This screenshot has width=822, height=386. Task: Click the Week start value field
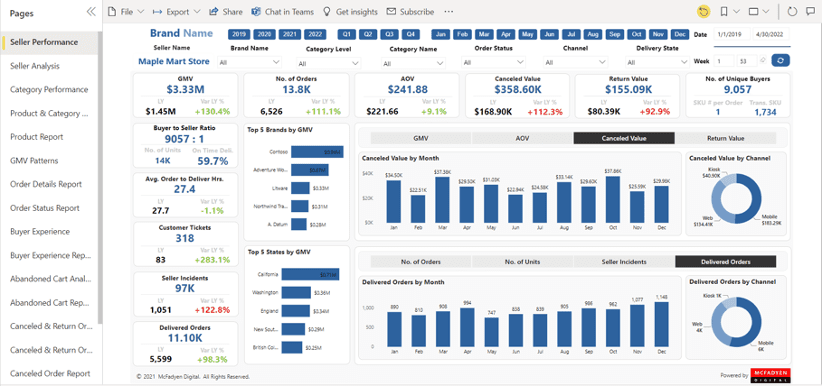coord(723,61)
